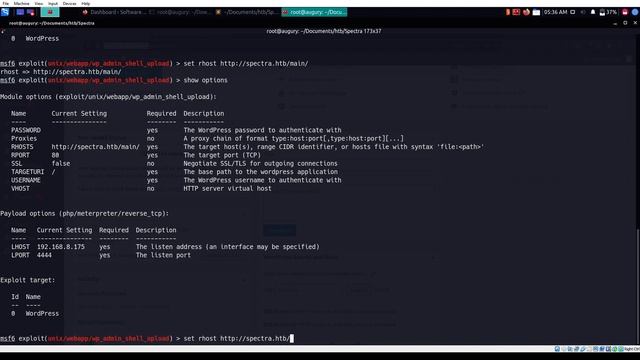Switch to the root@augury ~/Dow... terminal task
The image size is (640, 360).
[180, 12]
